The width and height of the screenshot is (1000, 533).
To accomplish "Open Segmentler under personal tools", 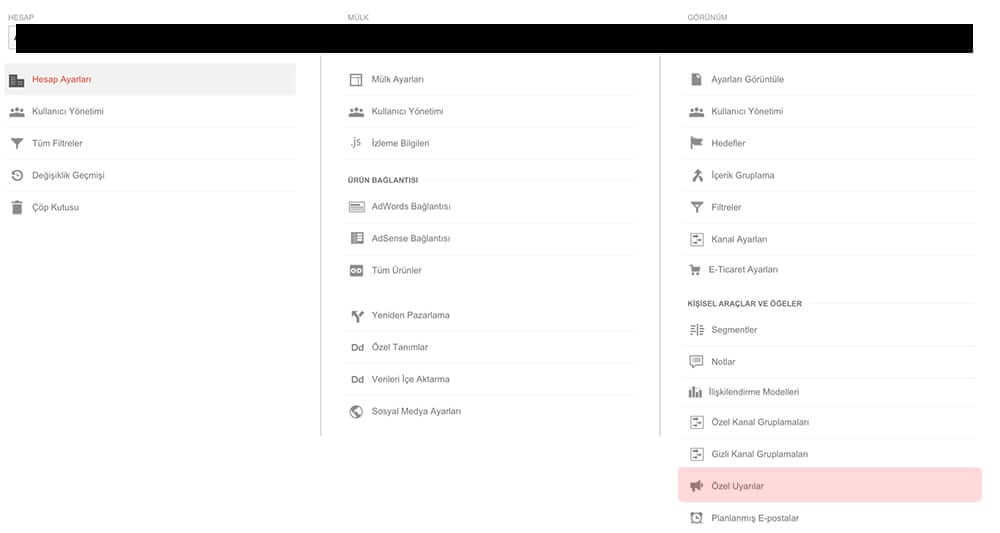I will (734, 330).
